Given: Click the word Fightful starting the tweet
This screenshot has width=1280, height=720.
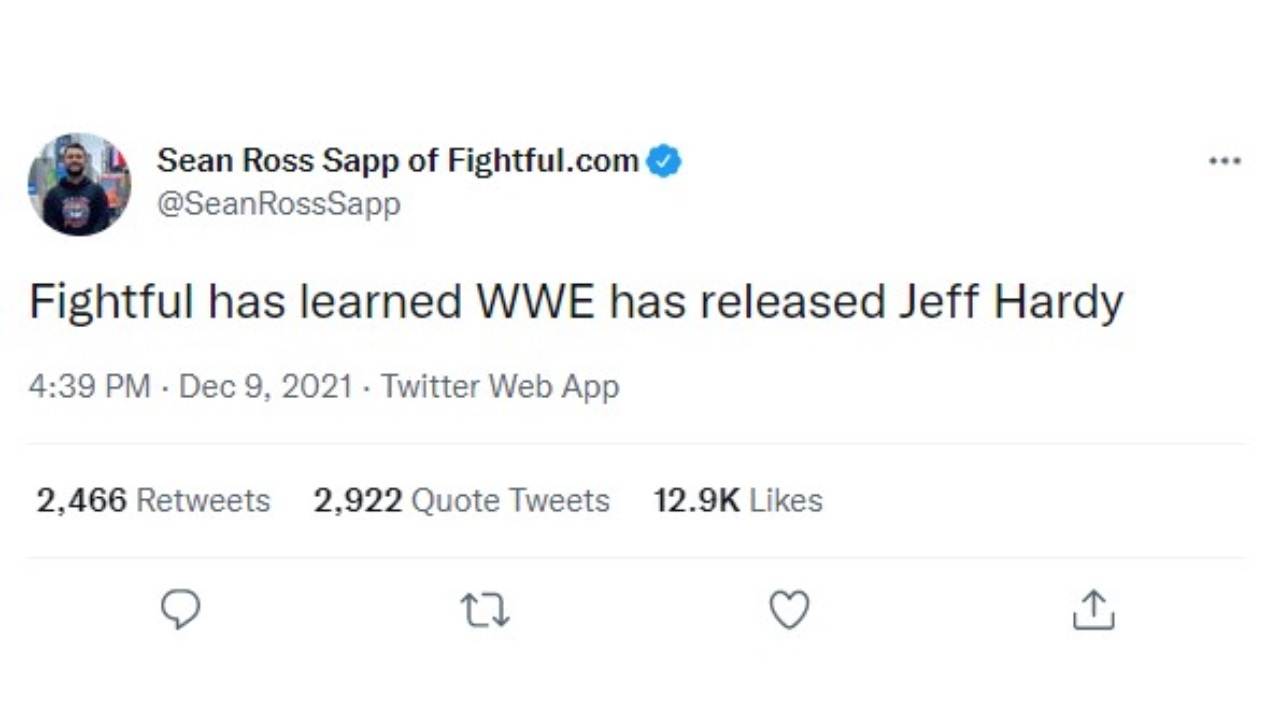Looking at the screenshot, I should (x=111, y=302).
